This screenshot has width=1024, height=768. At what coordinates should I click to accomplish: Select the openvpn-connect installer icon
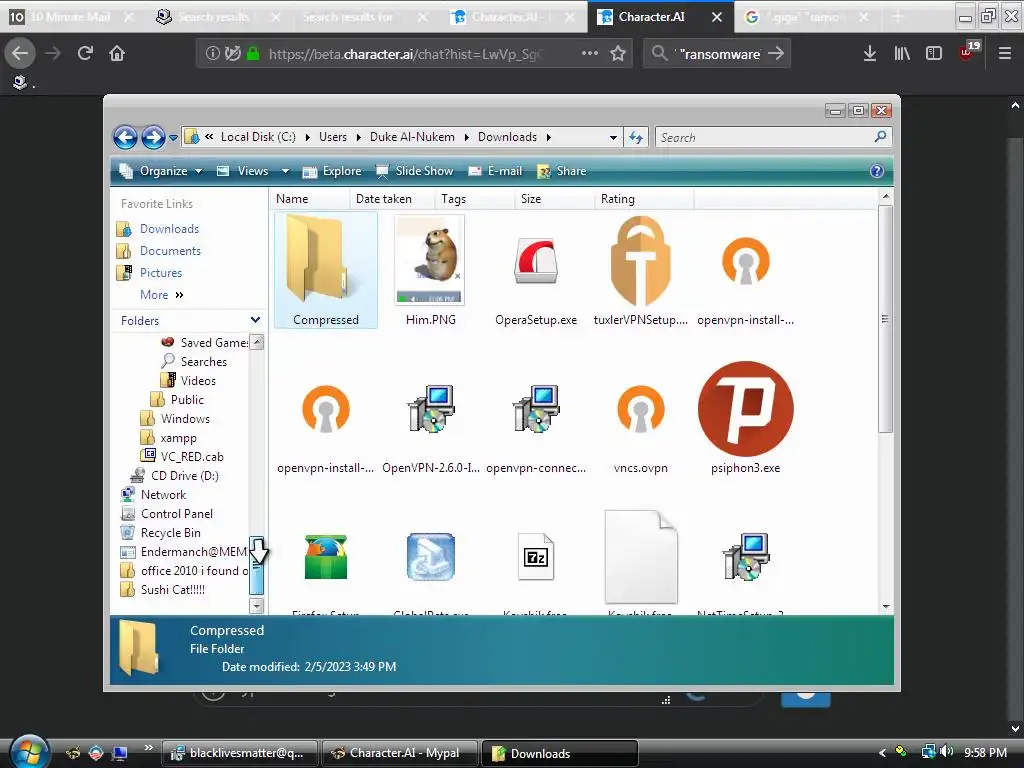click(x=536, y=409)
